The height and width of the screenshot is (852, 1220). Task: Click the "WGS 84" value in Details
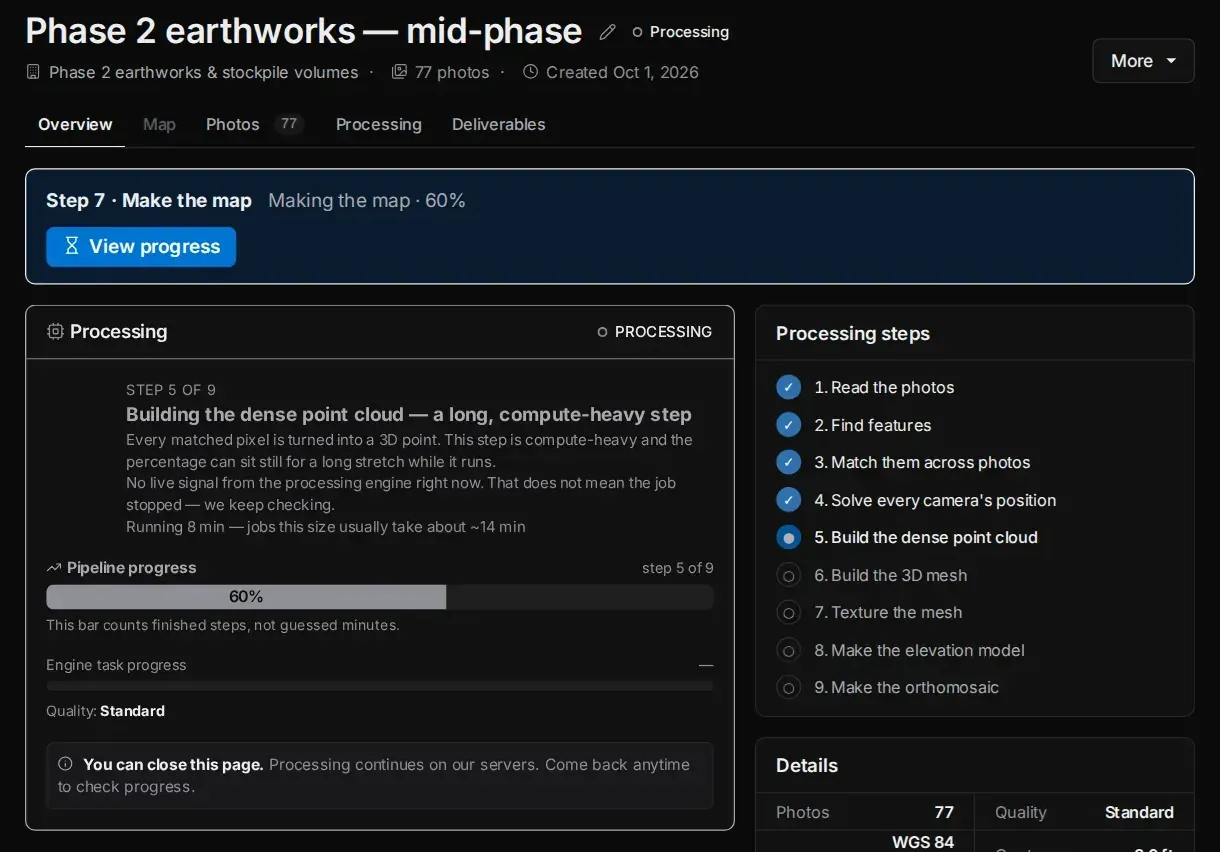pos(923,842)
